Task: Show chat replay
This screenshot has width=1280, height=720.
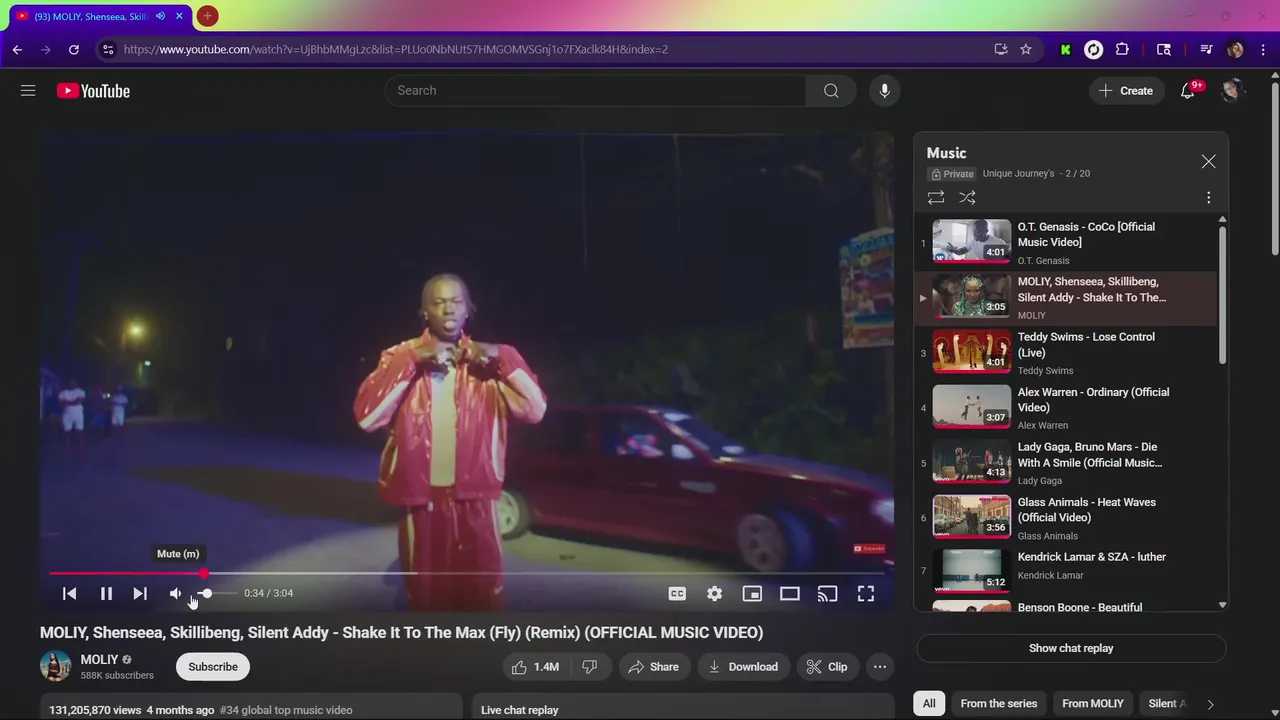Action: (x=1071, y=648)
